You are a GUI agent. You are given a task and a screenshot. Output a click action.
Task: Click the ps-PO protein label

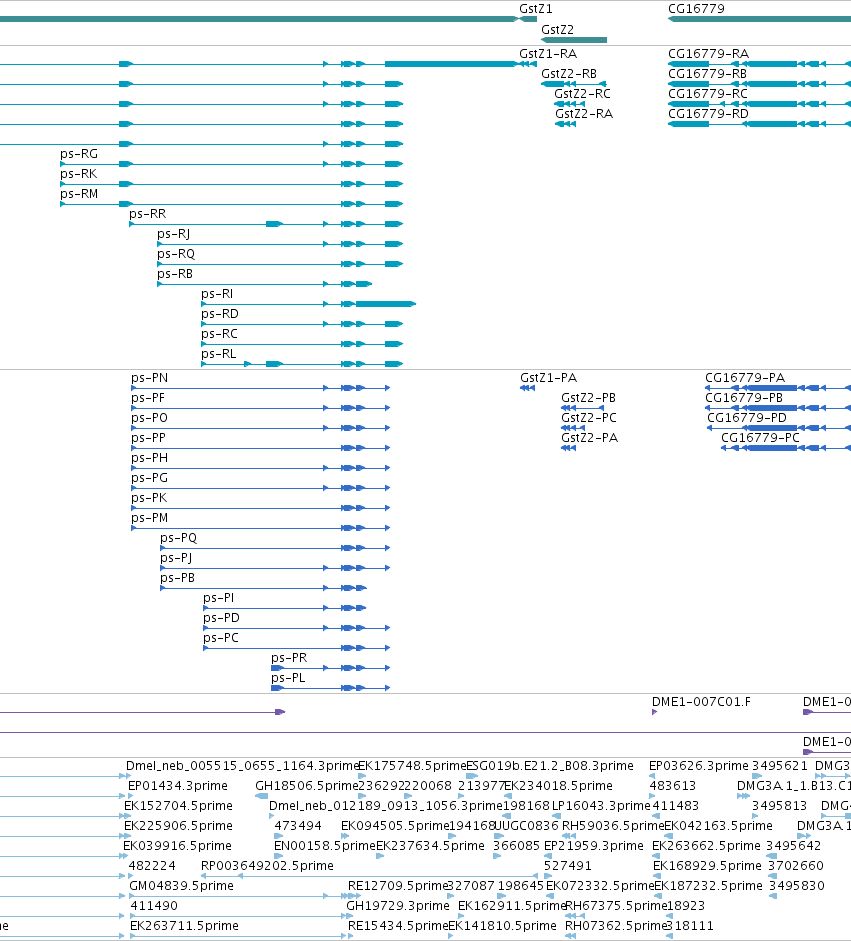coord(149,418)
